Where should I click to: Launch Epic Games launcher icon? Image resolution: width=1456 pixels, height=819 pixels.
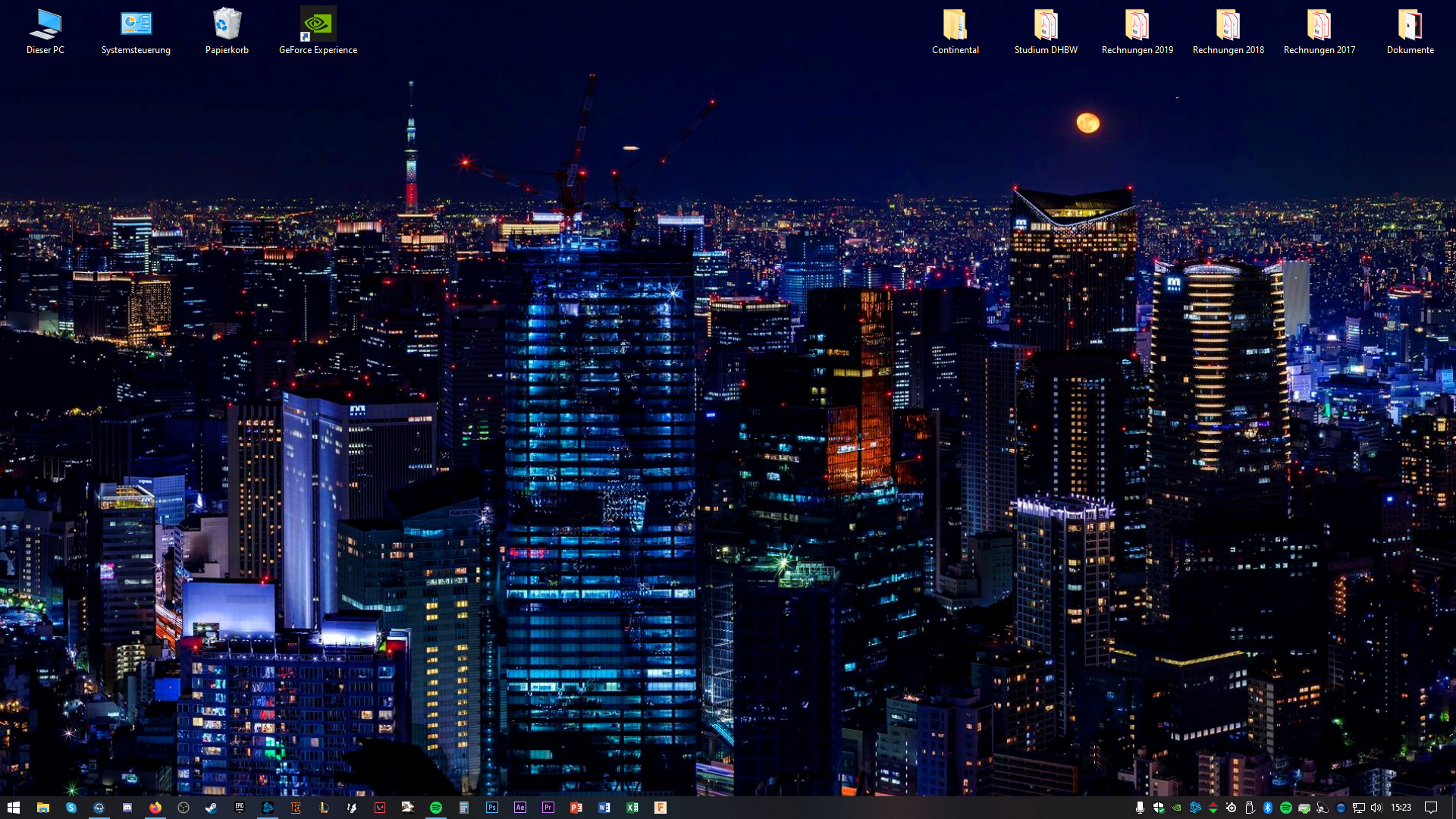(x=240, y=808)
